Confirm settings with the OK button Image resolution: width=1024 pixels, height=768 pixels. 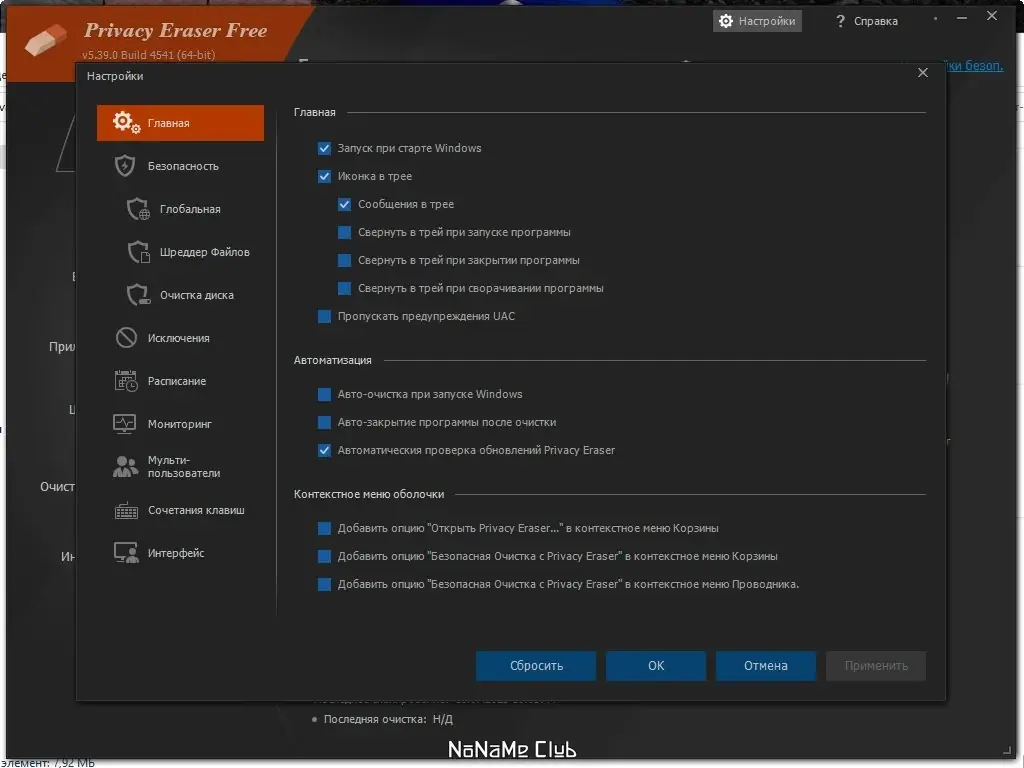656,665
